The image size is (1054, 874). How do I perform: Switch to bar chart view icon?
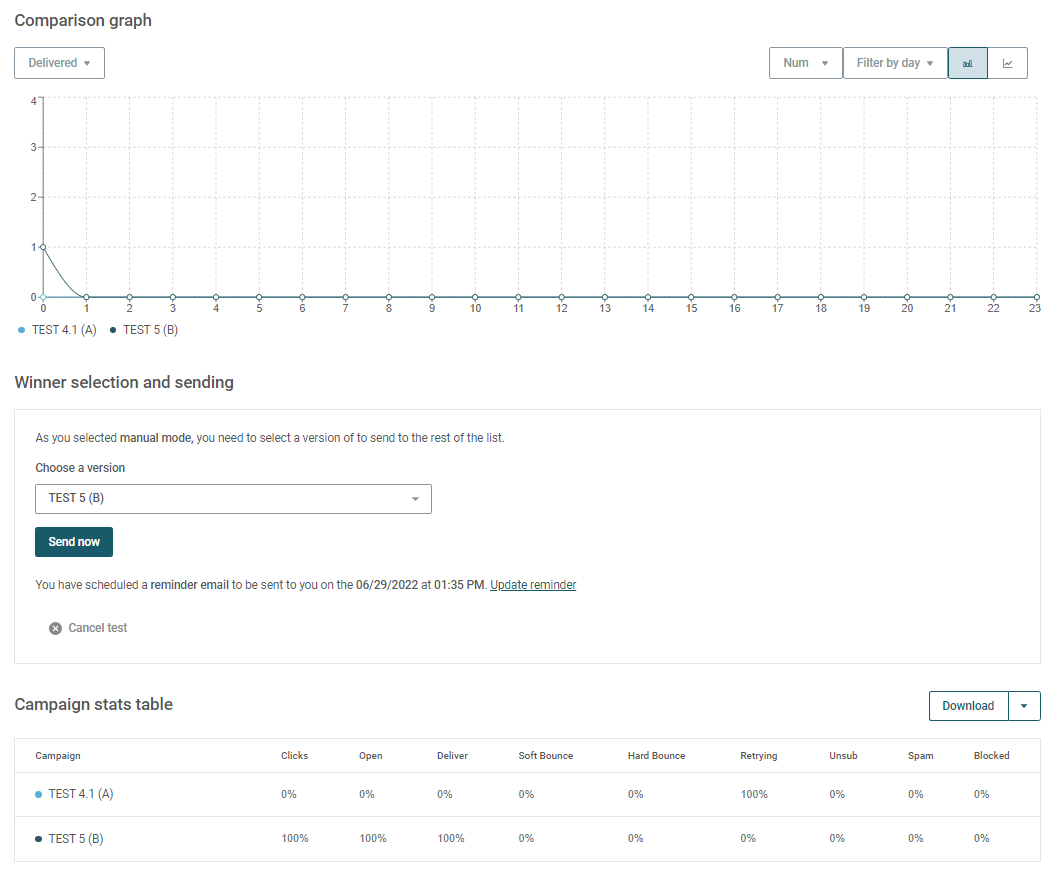coord(967,63)
